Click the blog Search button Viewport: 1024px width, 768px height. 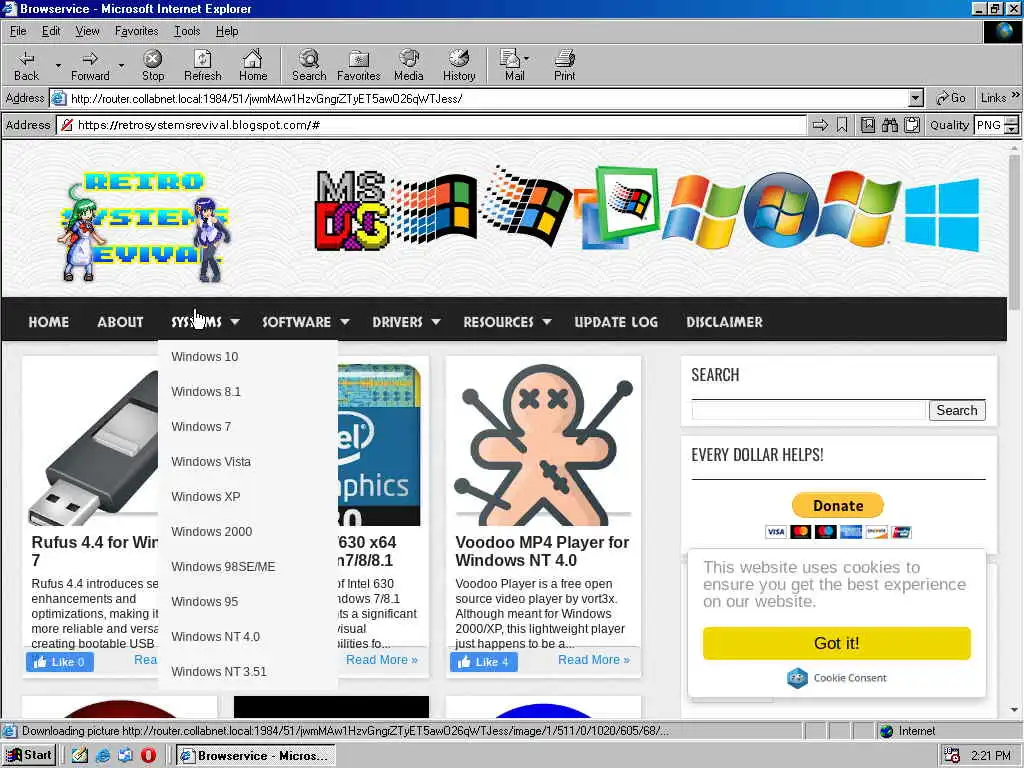point(957,410)
